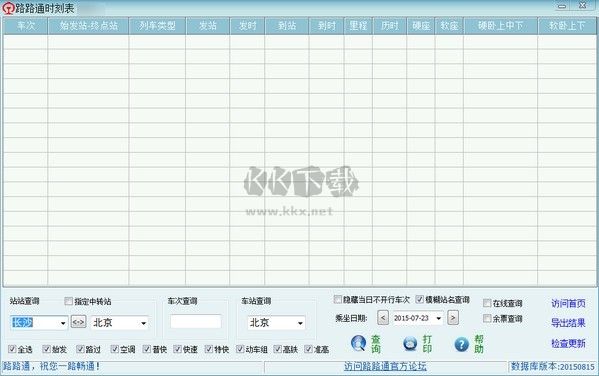The width and height of the screenshot is (599, 376).
Task: Go to previous date with < button
Action: click(383, 318)
